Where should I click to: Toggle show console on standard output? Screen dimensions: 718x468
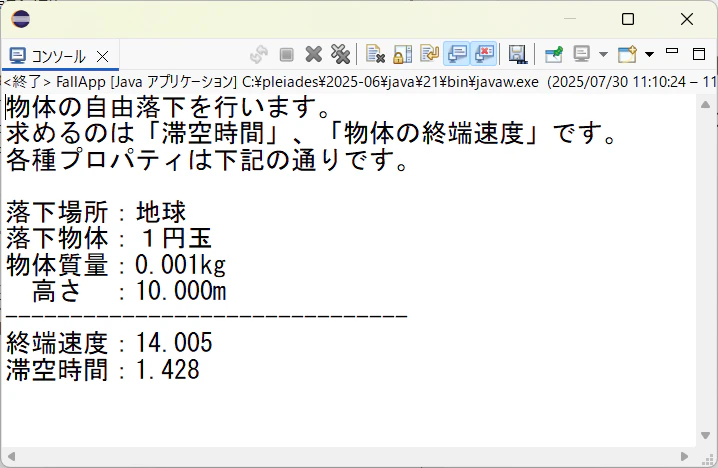point(457,54)
